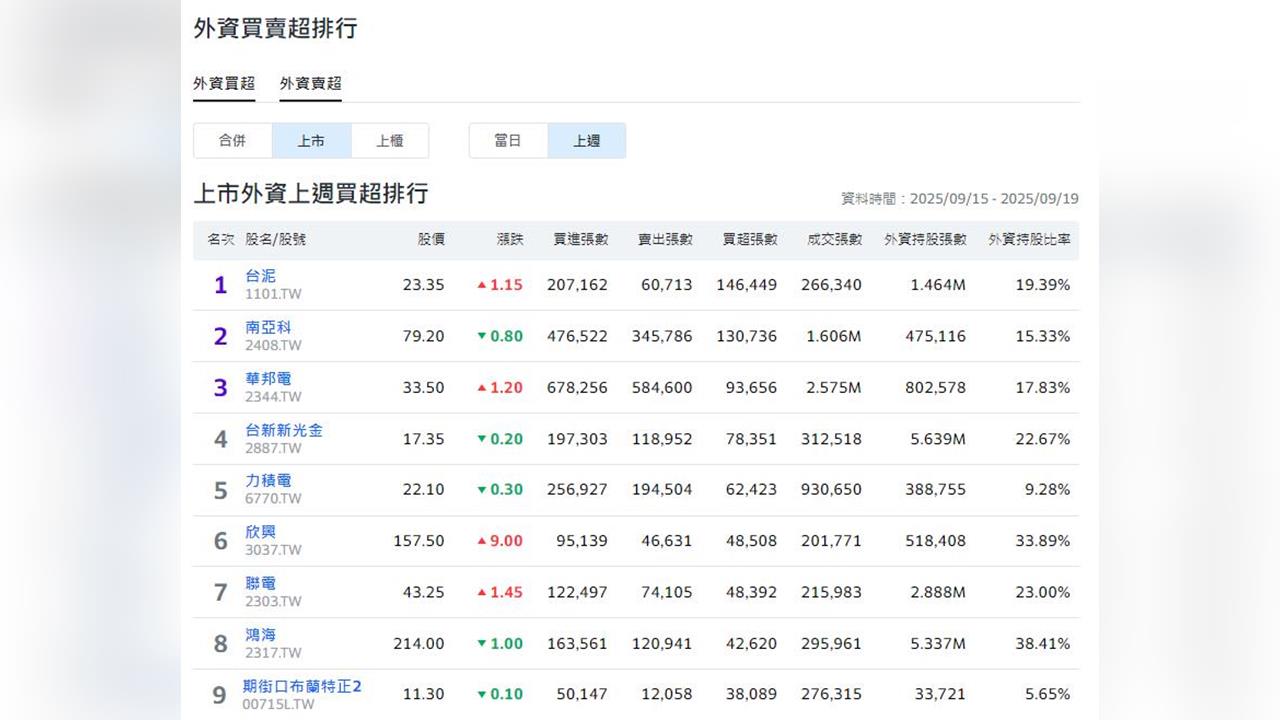The height and width of the screenshot is (720, 1280).
Task: Open the 鴻海 stock link
Action: (260, 635)
